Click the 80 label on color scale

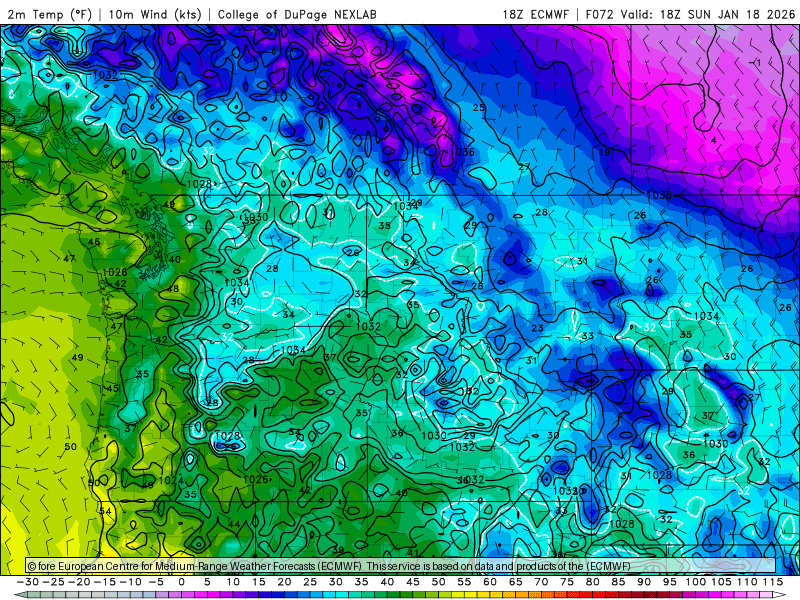click(592, 582)
